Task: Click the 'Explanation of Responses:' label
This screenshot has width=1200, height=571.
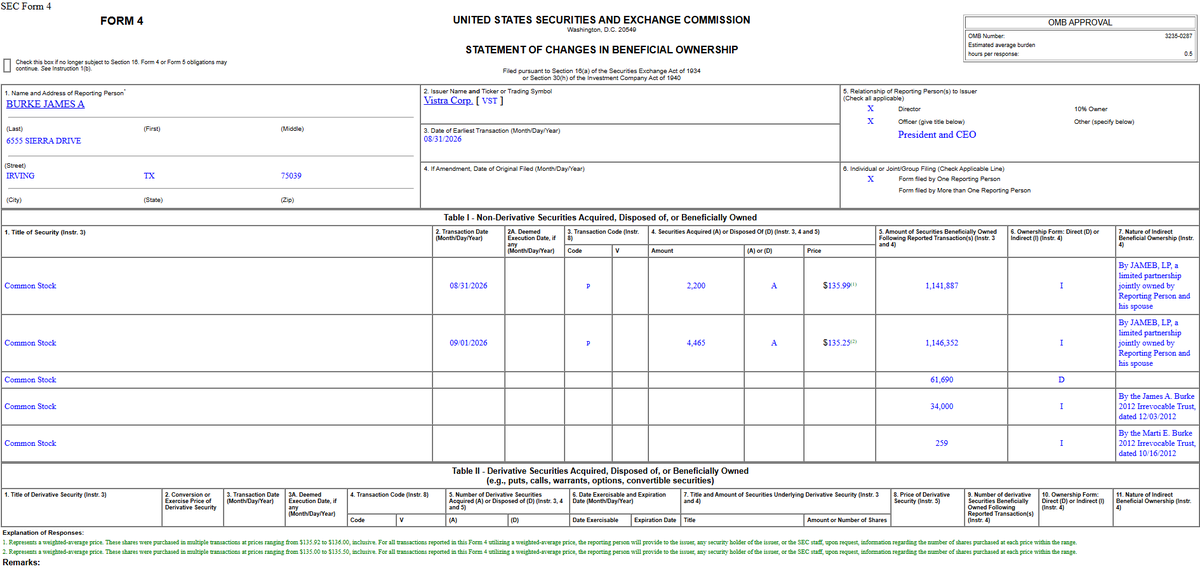Action: click(x=42, y=533)
